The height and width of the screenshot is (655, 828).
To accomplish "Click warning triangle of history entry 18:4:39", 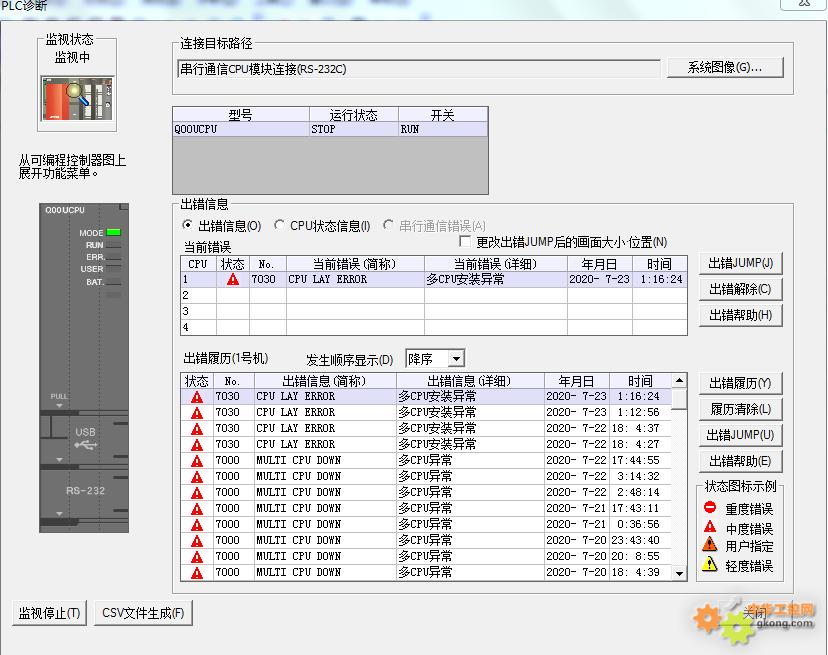I will coord(197,573).
